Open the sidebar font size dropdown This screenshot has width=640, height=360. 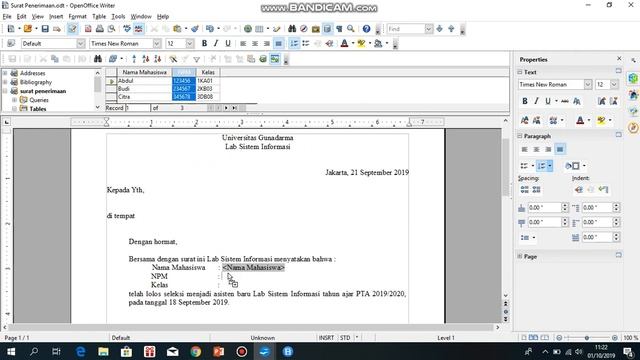614,84
